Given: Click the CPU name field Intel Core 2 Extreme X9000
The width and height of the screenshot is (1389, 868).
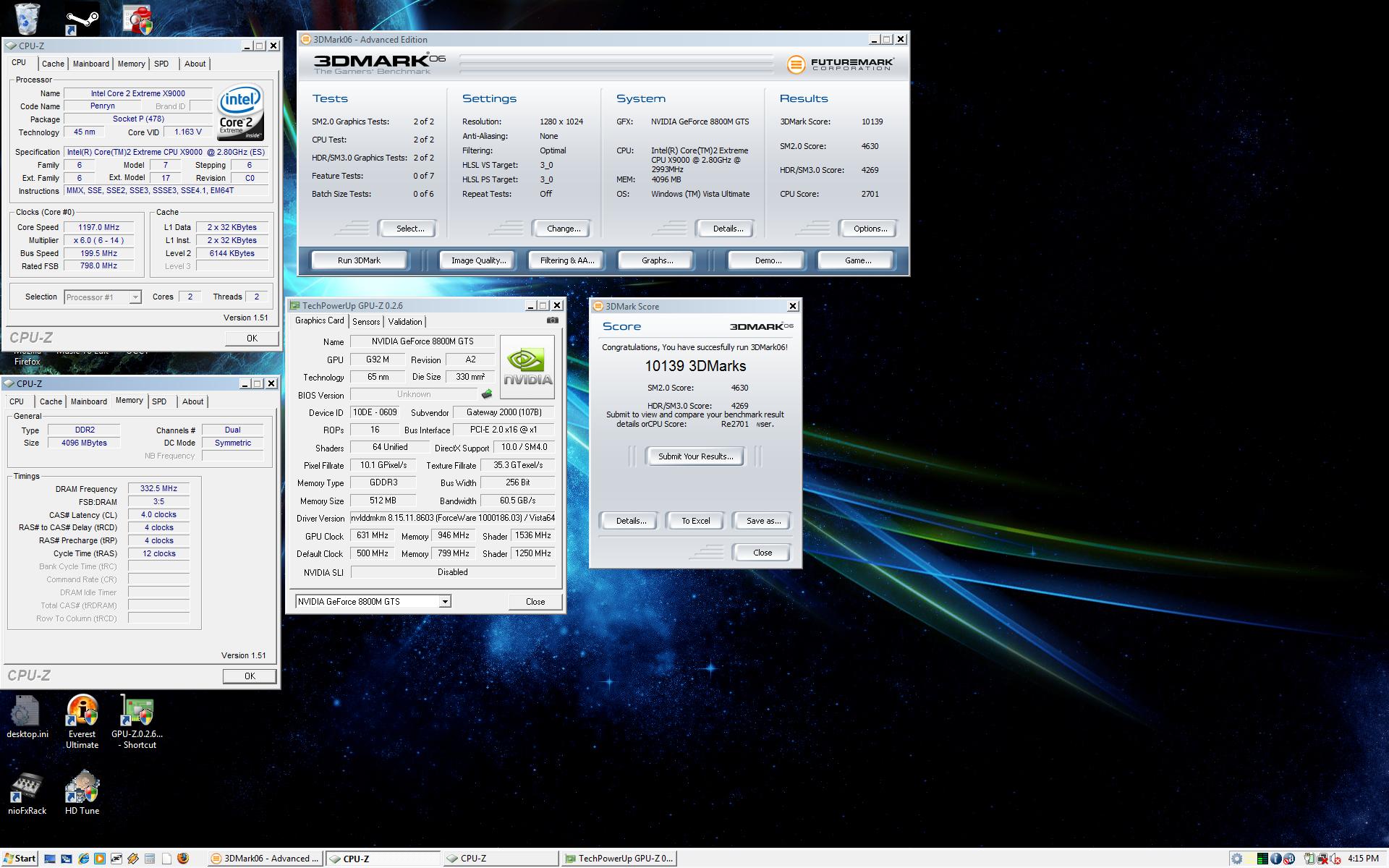Looking at the screenshot, I should point(137,93).
